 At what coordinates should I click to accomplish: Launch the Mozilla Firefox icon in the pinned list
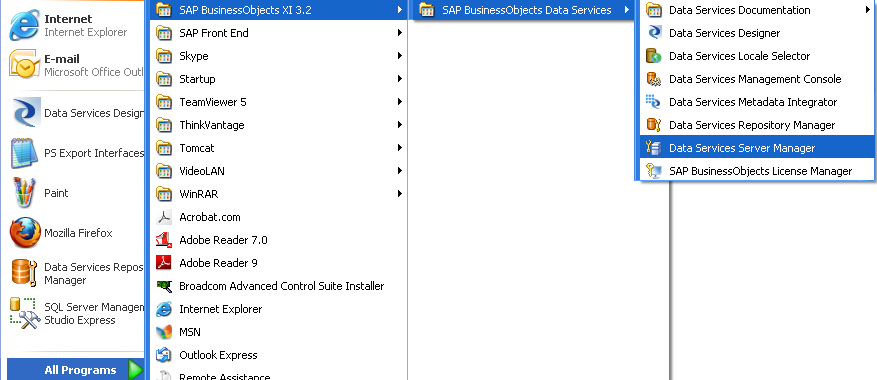coord(25,233)
